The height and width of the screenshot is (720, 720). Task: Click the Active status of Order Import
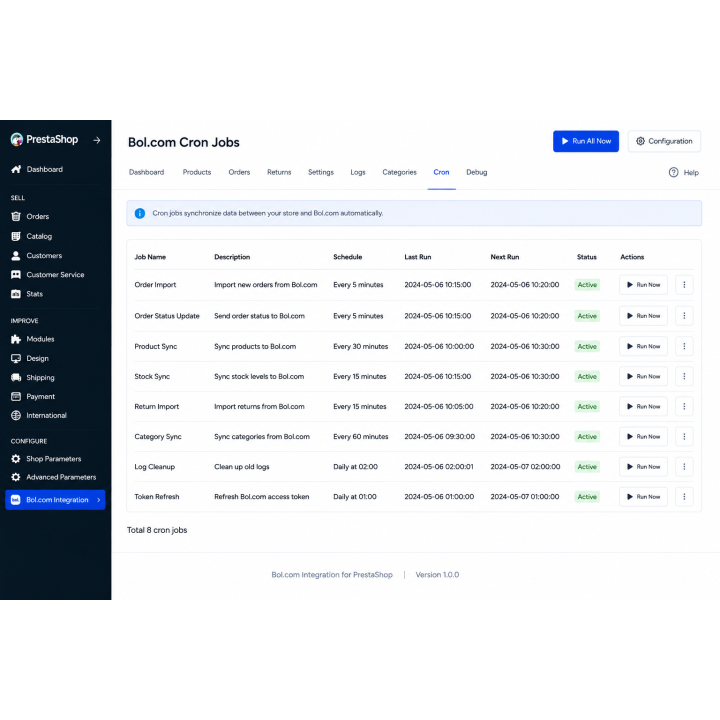[587, 285]
